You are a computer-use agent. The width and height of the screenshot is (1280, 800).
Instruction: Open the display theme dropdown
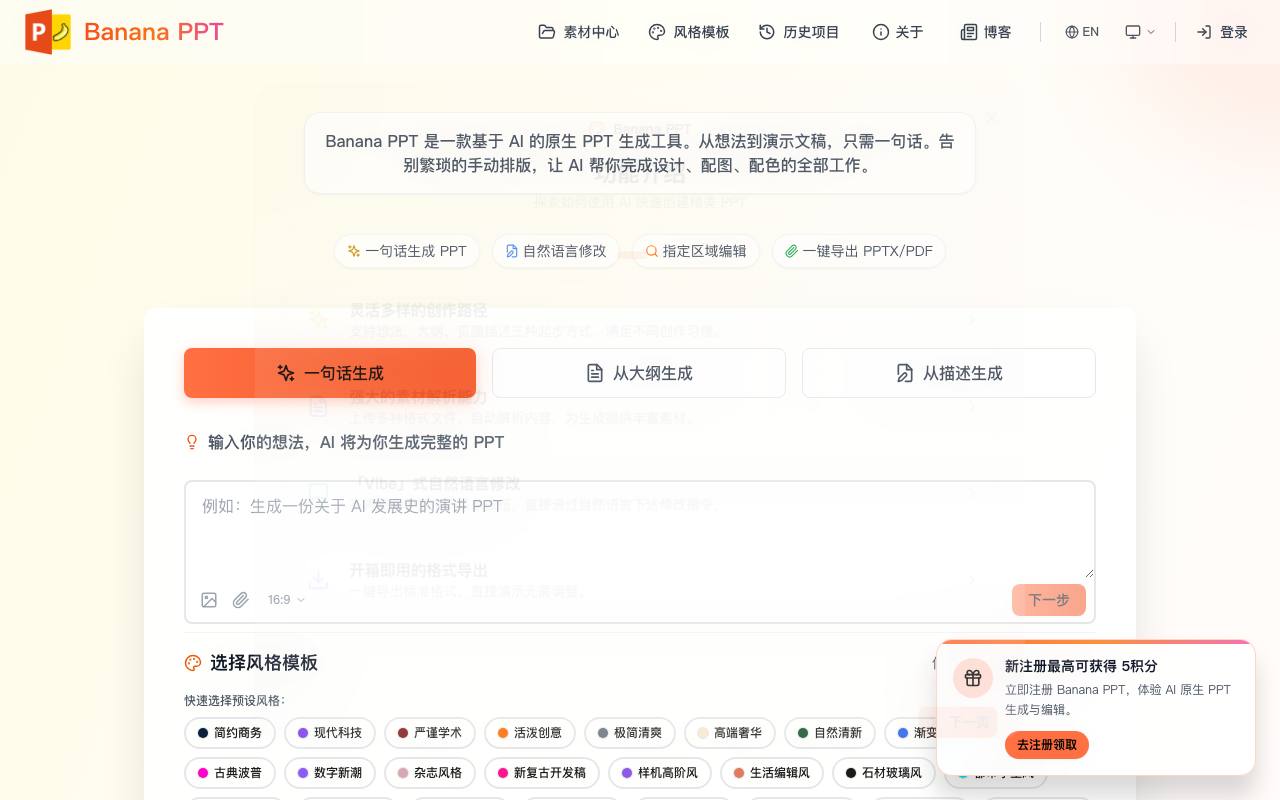click(1140, 32)
